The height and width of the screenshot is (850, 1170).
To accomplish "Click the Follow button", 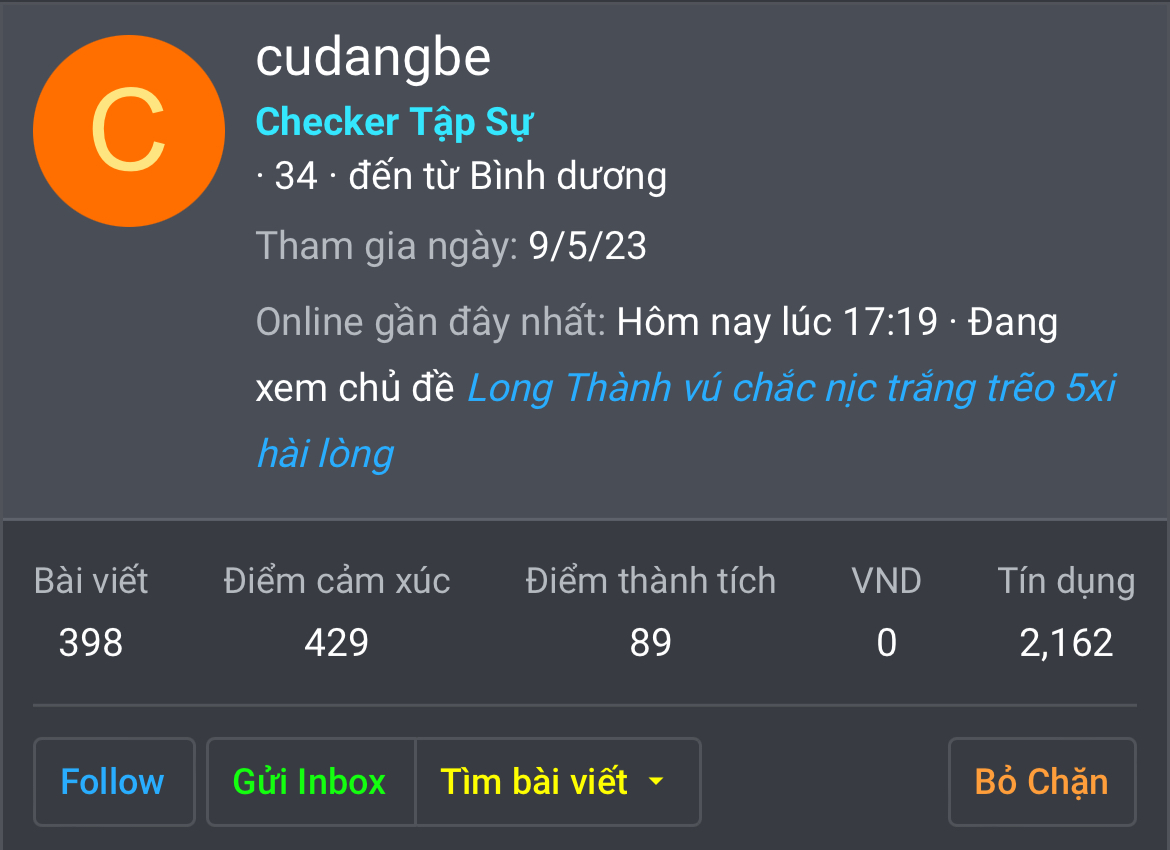I will pyautogui.click(x=113, y=781).
